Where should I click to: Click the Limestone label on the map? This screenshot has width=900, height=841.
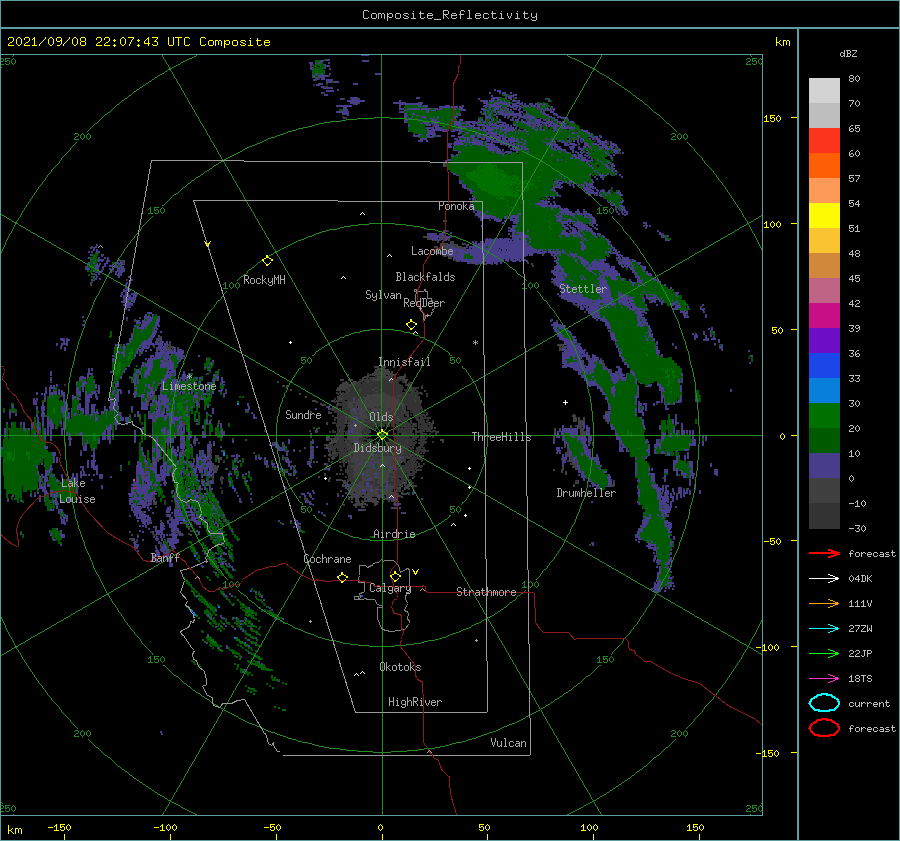(x=189, y=386)
